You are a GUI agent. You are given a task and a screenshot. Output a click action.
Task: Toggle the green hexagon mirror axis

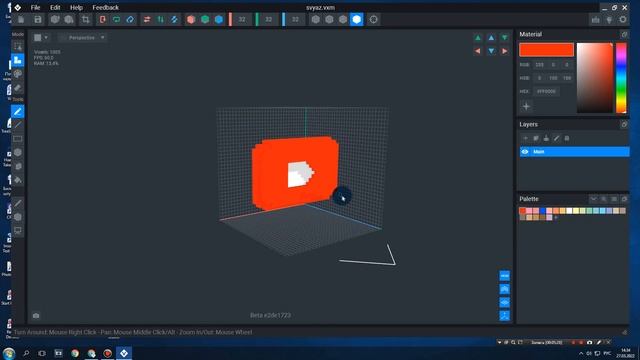coord(205,20)
